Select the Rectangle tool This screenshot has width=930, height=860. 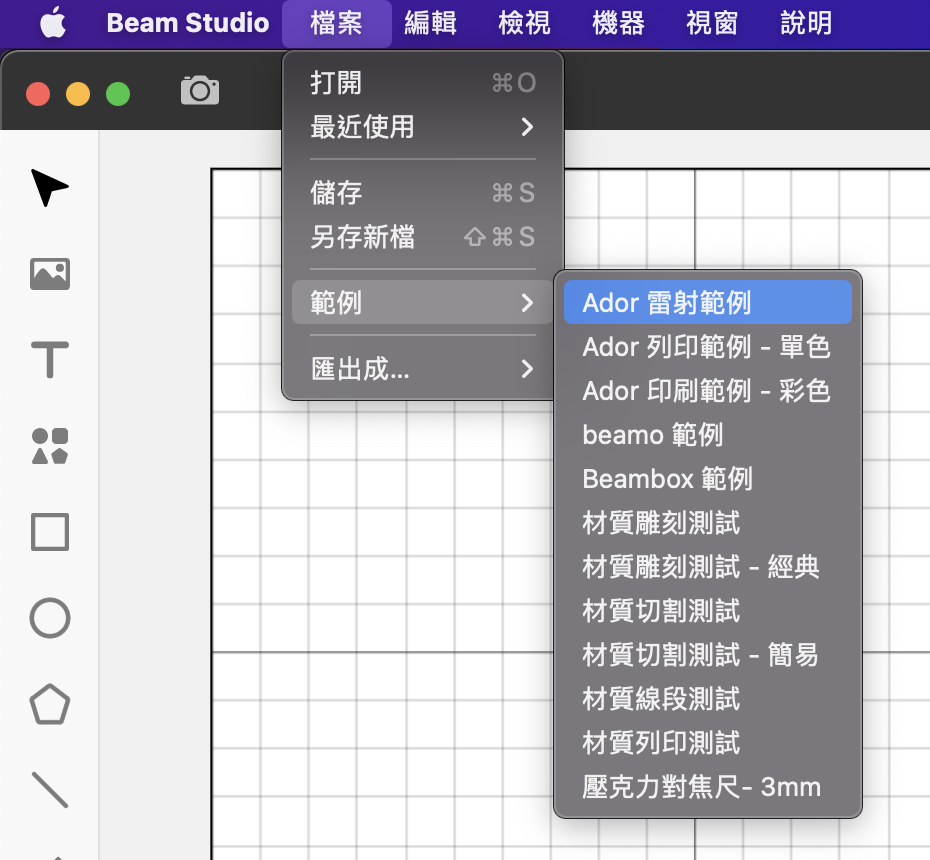(x=50, y=532)
